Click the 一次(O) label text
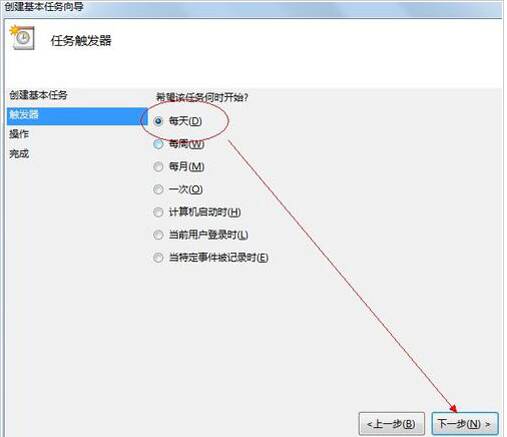 186,190
